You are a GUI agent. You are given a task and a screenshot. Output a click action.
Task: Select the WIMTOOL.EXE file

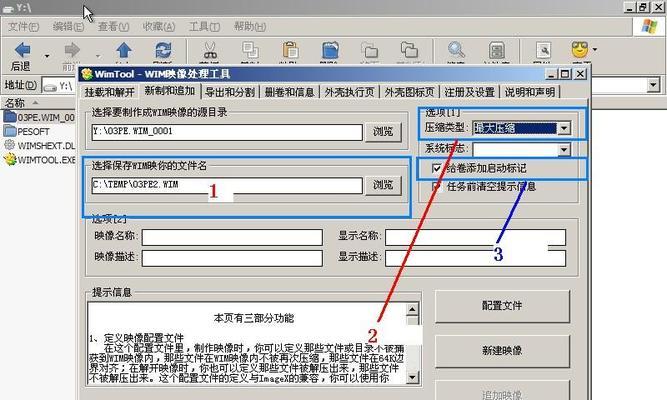pos(40,160)
